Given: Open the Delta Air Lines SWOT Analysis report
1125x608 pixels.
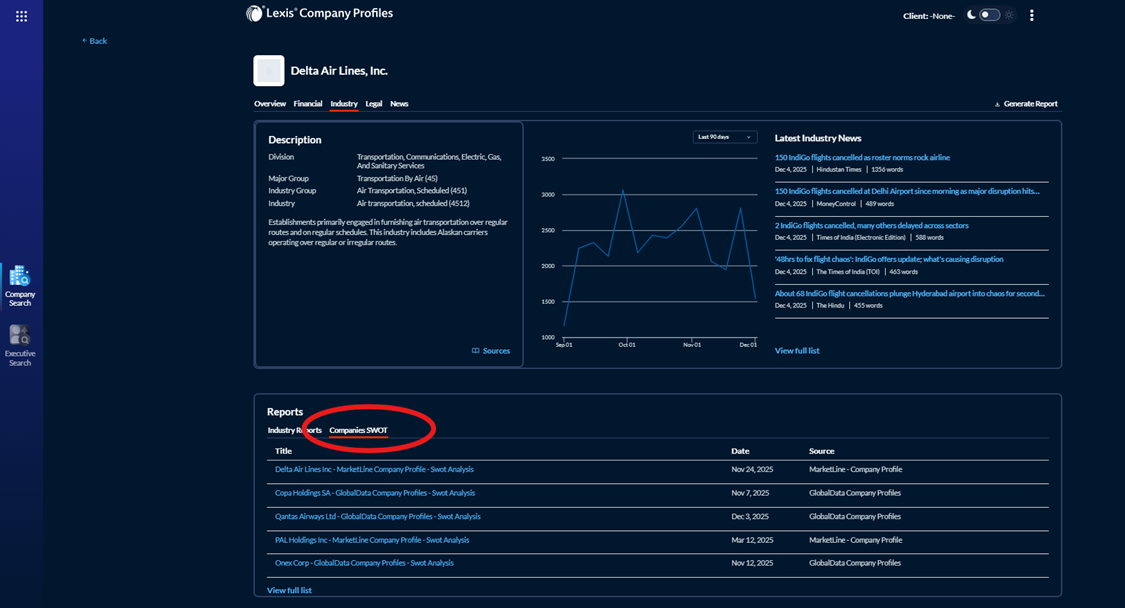Looking at the screenshot, I should point(374,469).
